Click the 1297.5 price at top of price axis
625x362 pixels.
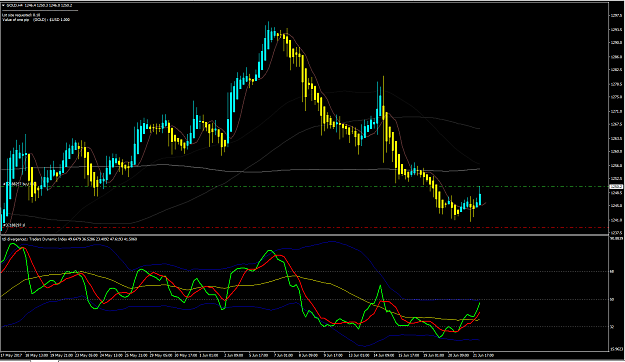615,16
